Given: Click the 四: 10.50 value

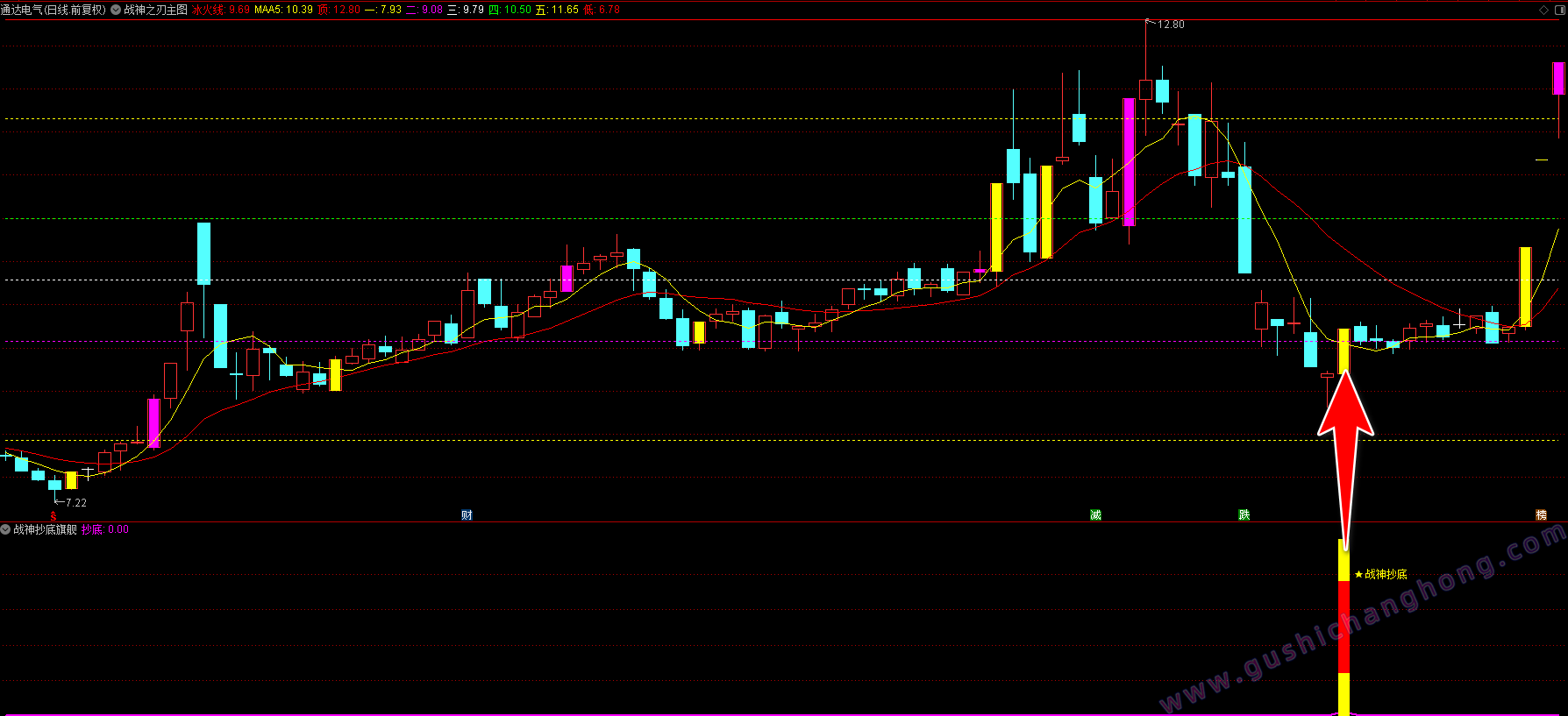Looking at the screenshot, I should click(510, 10).
